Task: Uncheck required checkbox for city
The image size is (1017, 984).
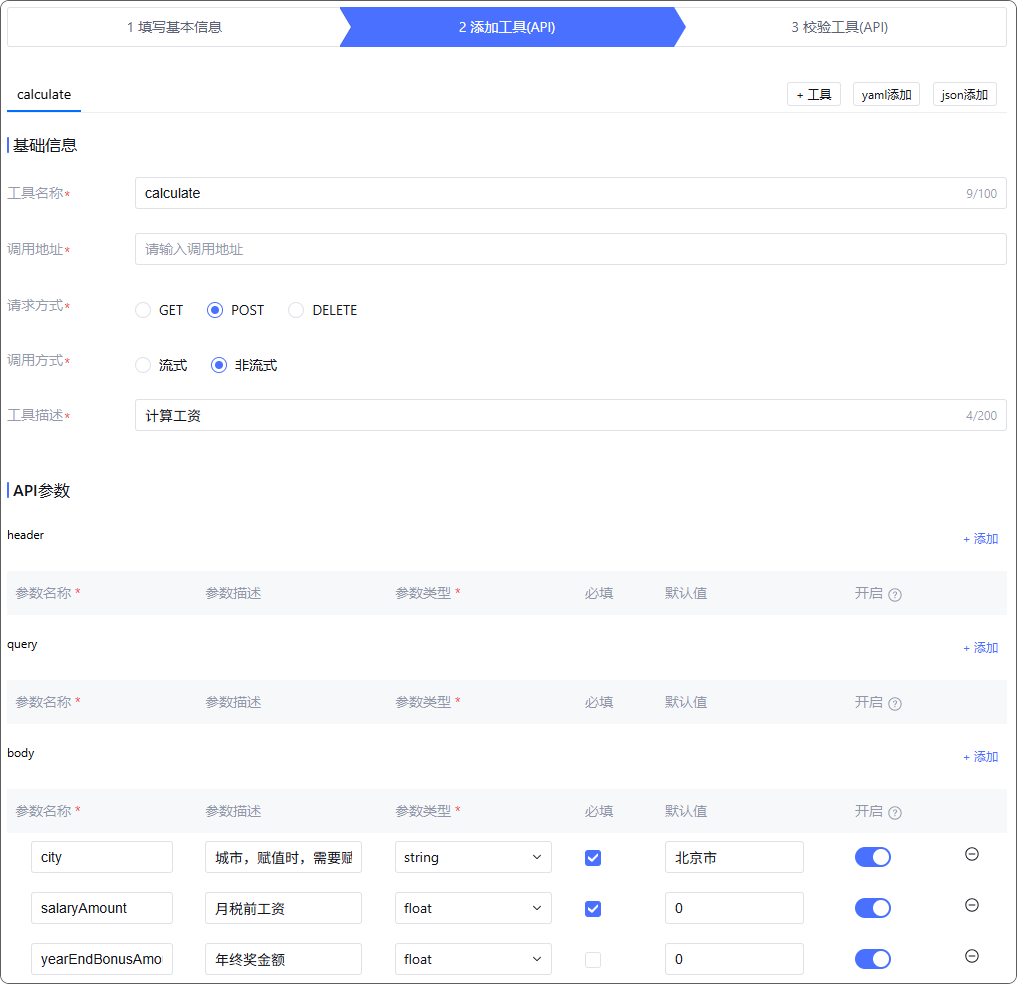Action: [593, 858]
